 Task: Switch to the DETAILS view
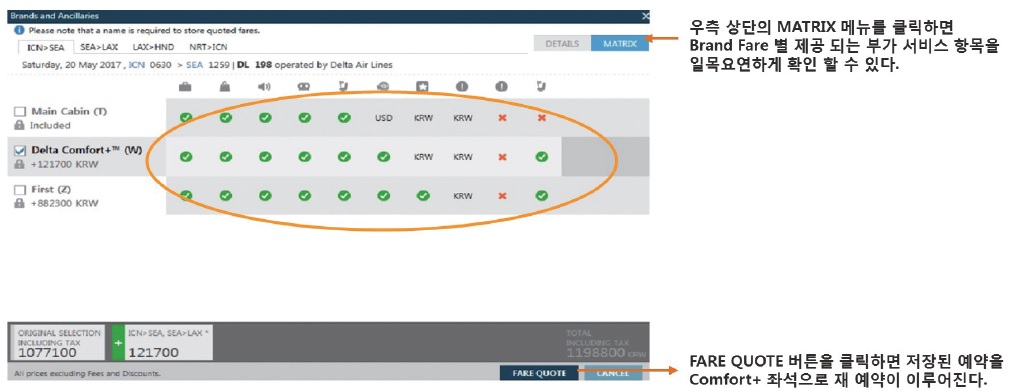[562, 44]
